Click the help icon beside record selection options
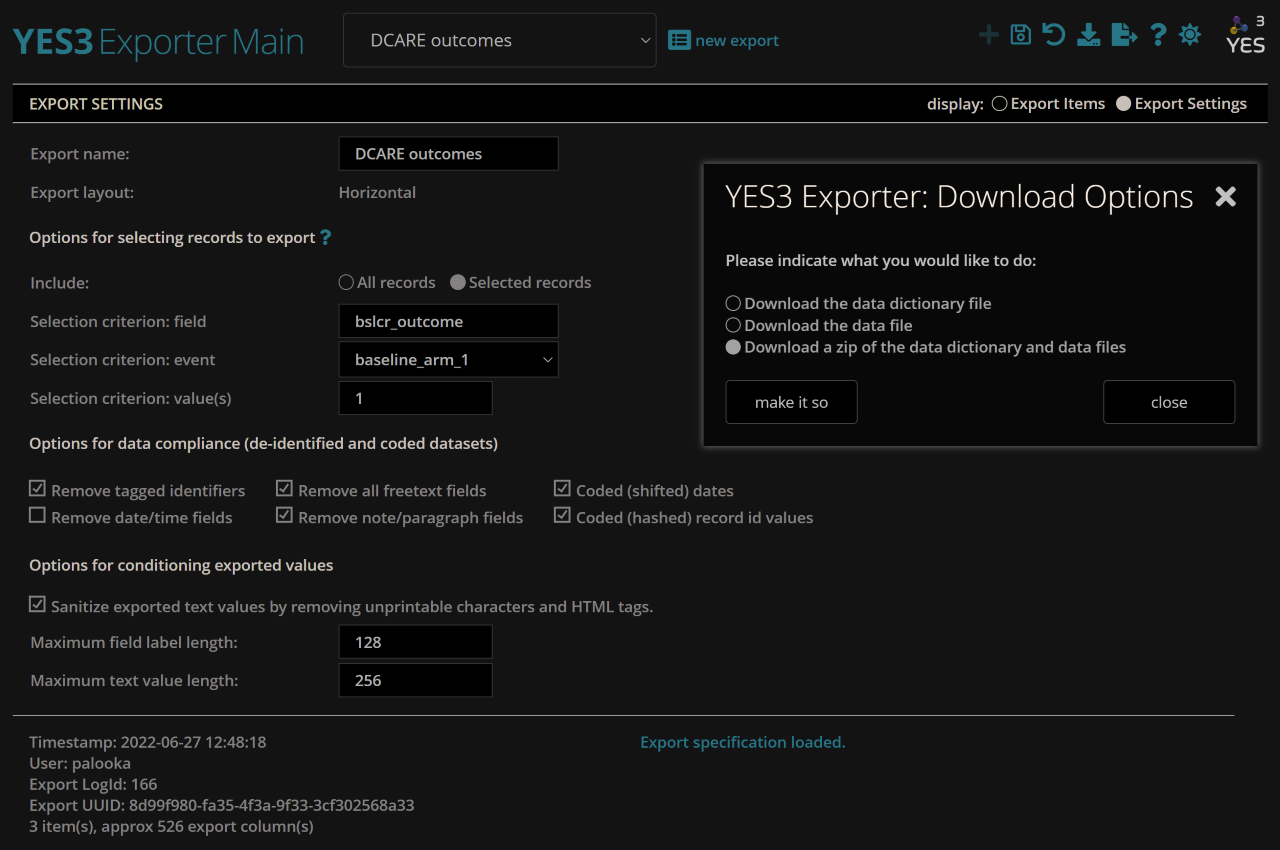 tap(324, 237)
